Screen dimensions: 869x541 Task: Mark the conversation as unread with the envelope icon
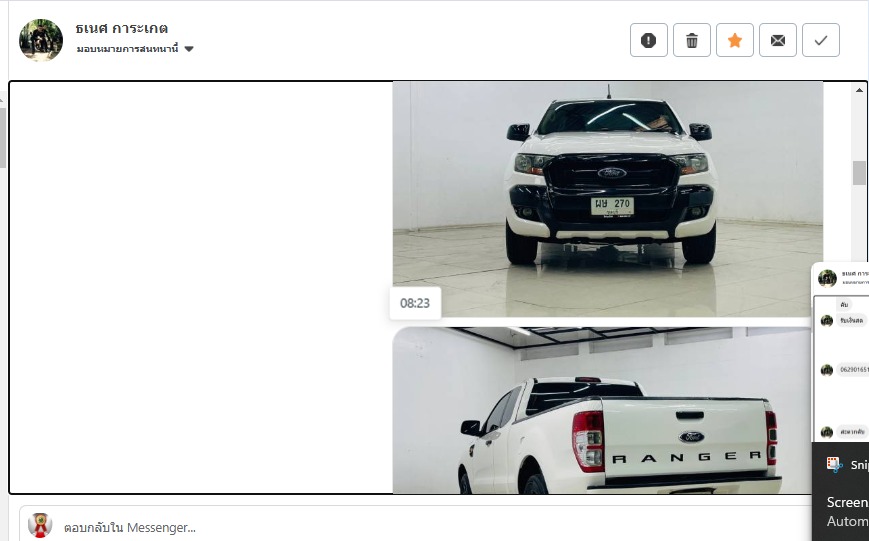778,40
